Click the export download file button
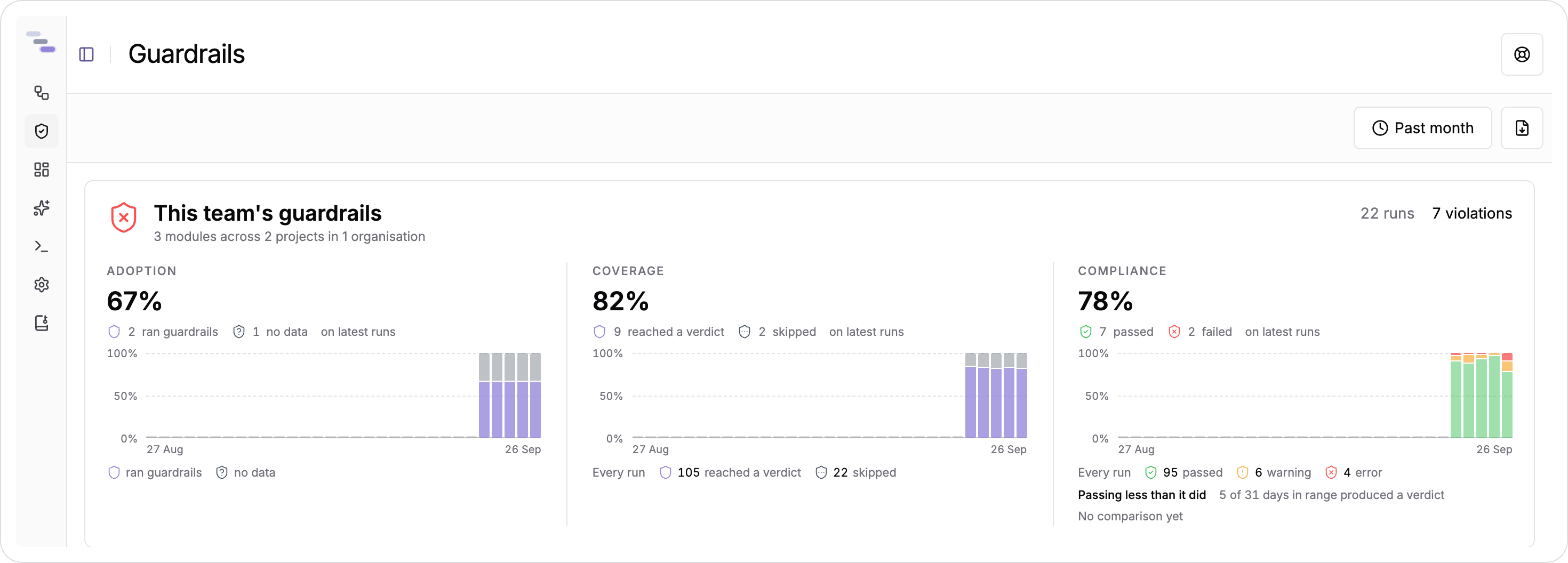 point(1521,128)
